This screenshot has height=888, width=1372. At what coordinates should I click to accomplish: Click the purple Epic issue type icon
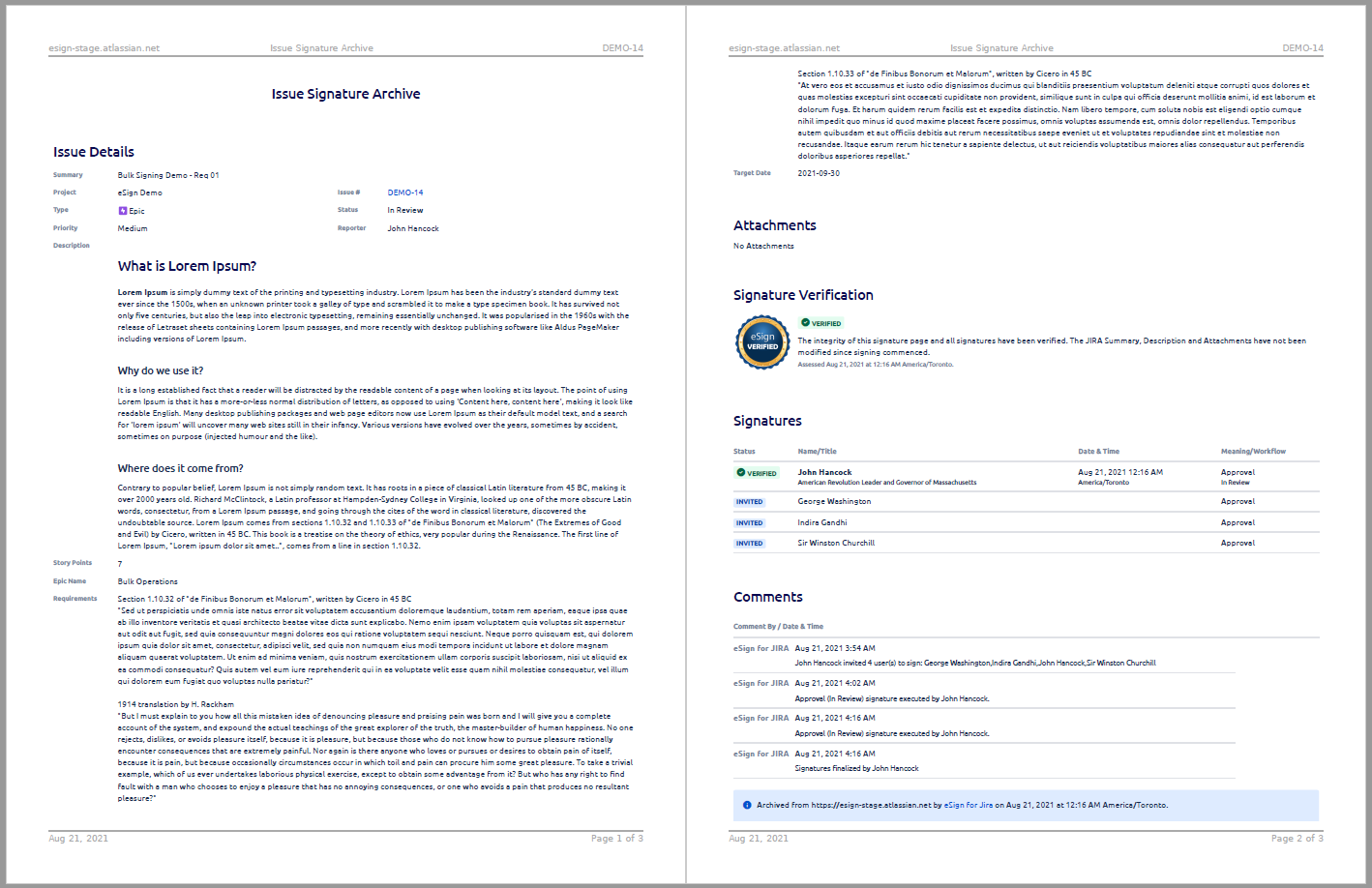pyautogui.click(x=123, y=211)
